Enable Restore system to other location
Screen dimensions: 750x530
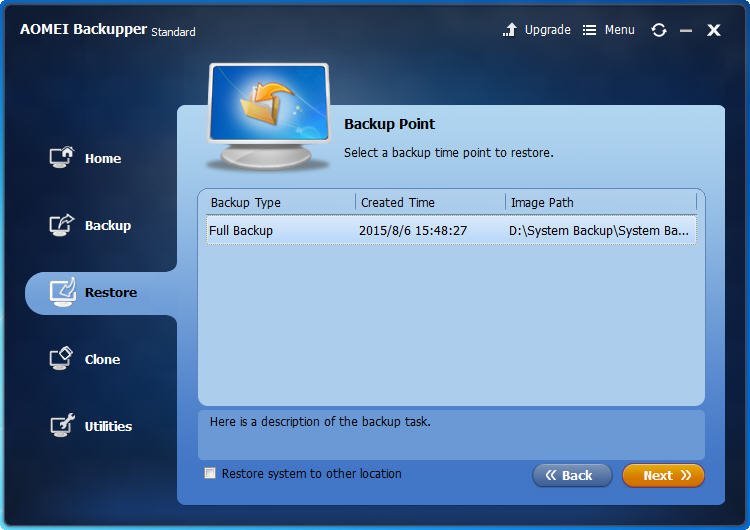click(210, 473)
